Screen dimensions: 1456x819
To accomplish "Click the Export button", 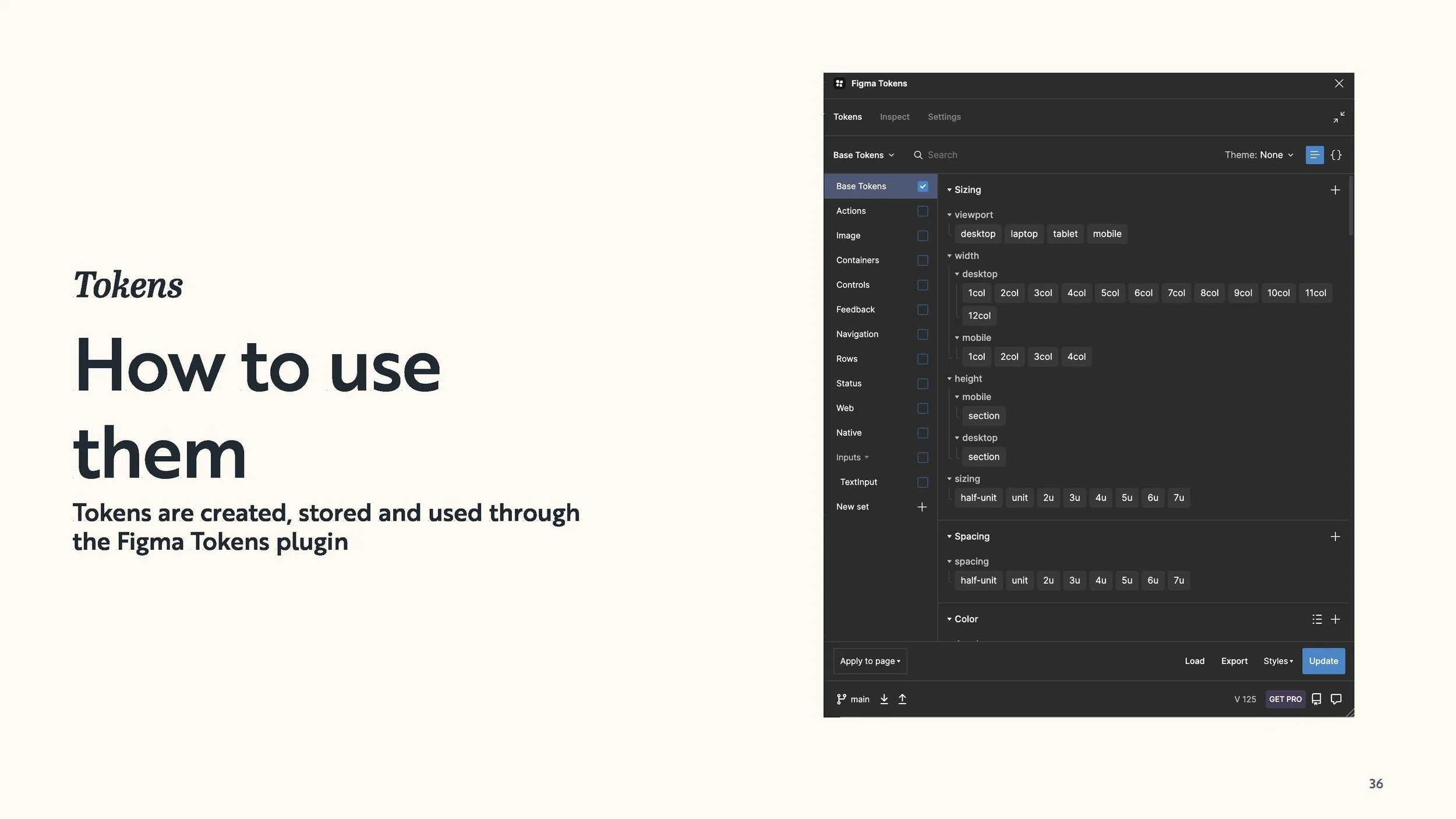I will [x=1234, y=661].
